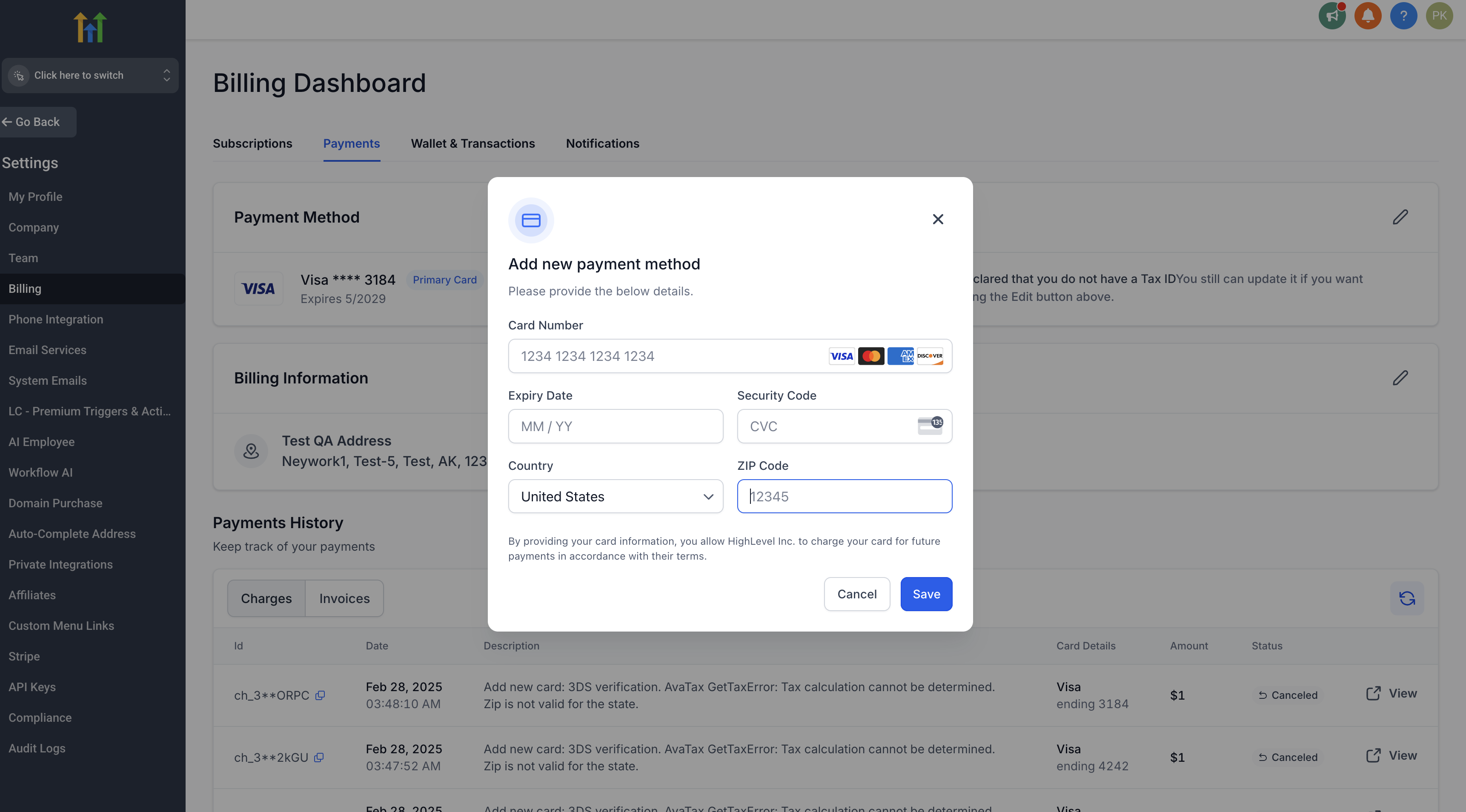The height and width of the screenshot is (812, 1466).
Task: Close the add payment method dialog
Action: [x=938, y=219]
